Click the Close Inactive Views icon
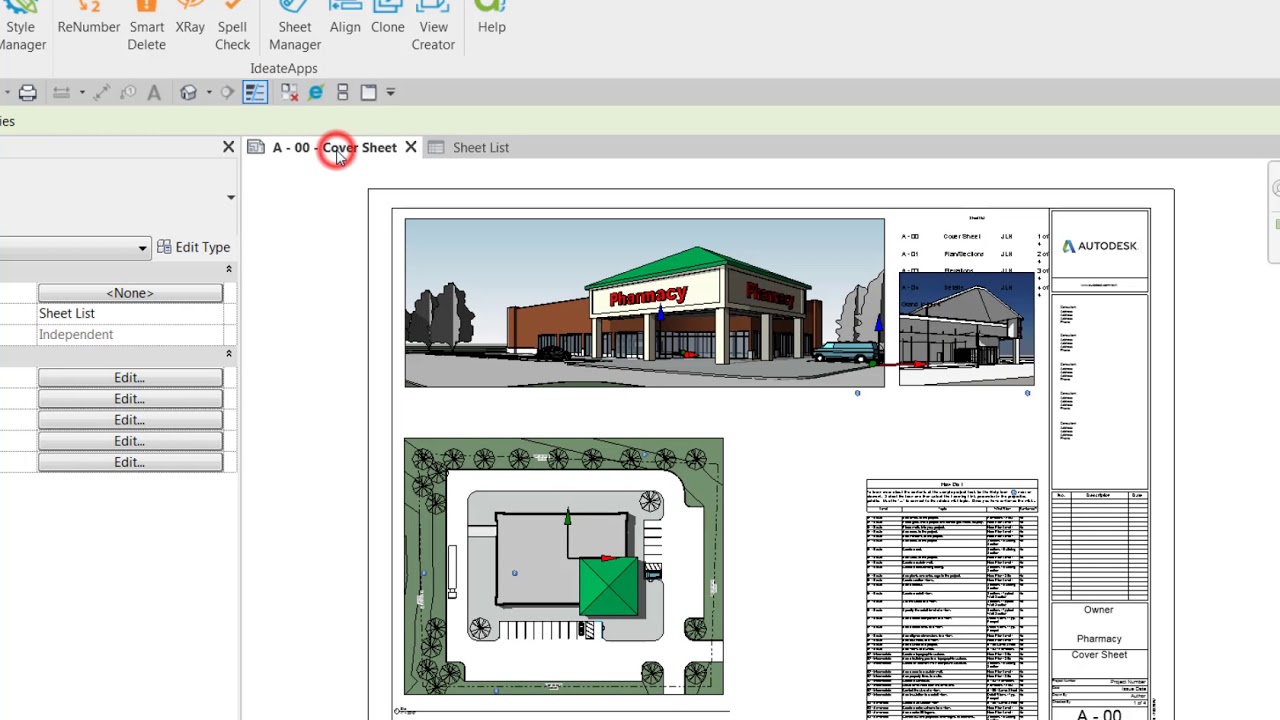 click(x=289, y=92)
